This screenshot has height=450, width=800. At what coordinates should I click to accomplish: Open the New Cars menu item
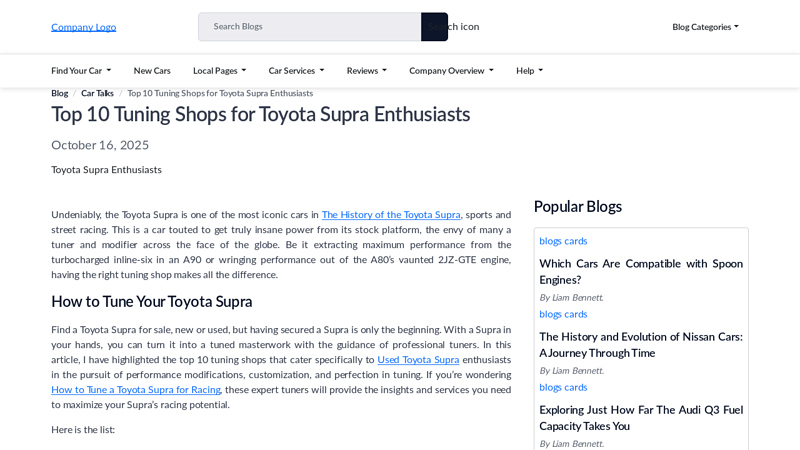pyautogui.click(x=152, y=71)
